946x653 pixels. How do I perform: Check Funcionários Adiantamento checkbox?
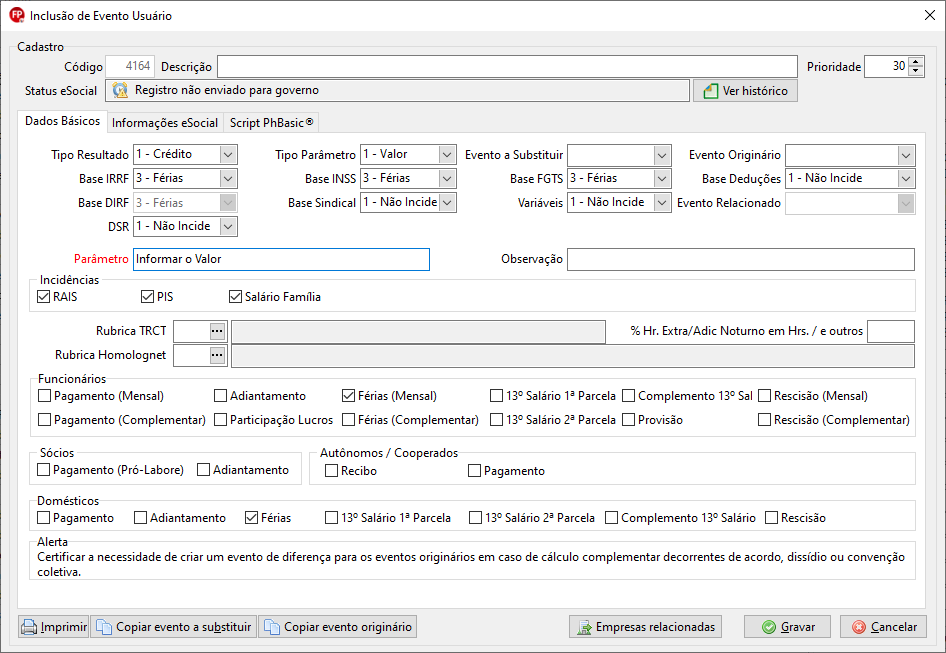coord(220,396)
